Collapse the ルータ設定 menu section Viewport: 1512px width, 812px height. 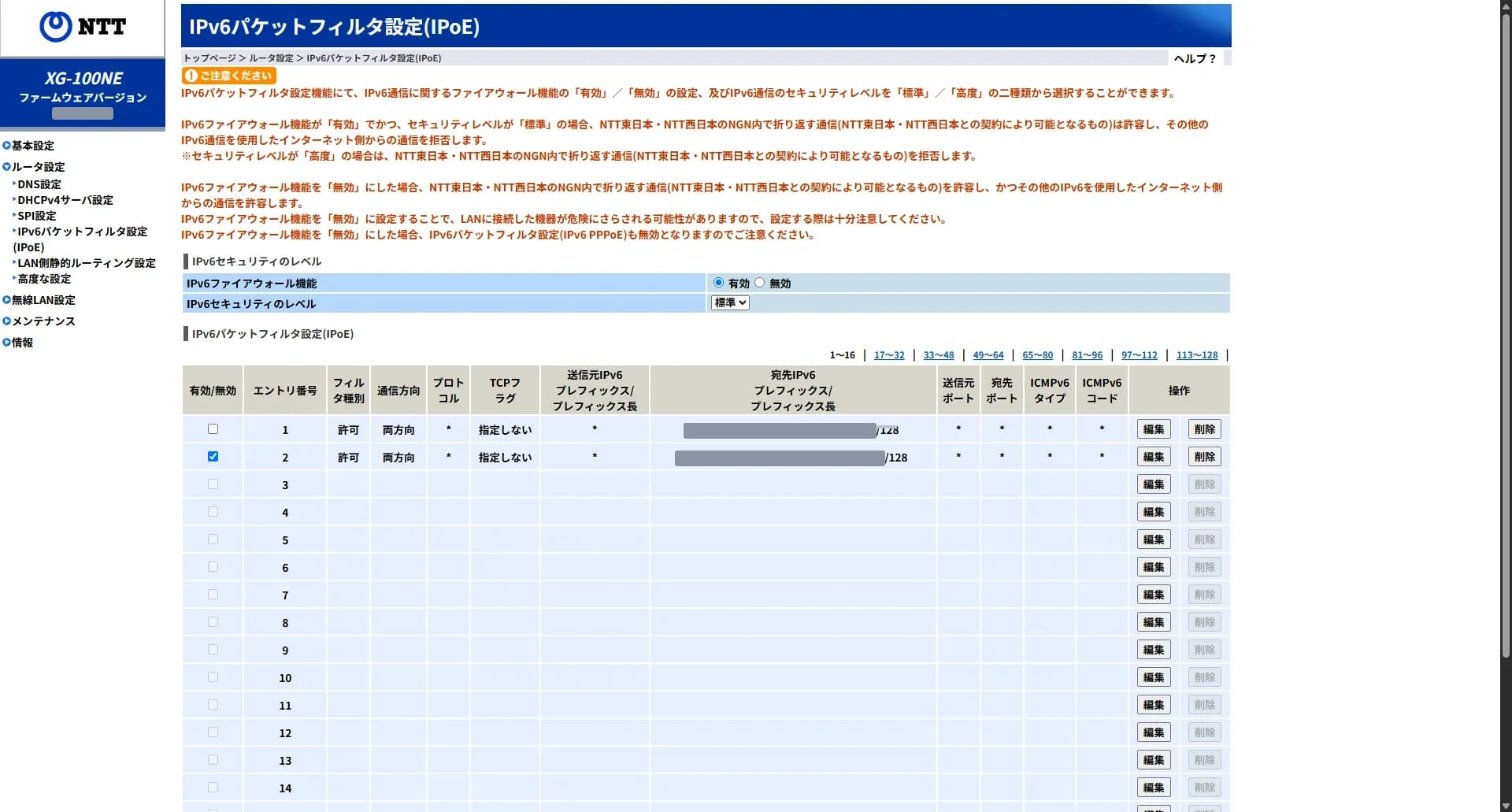pyautogui.click(x=38, y=167)
